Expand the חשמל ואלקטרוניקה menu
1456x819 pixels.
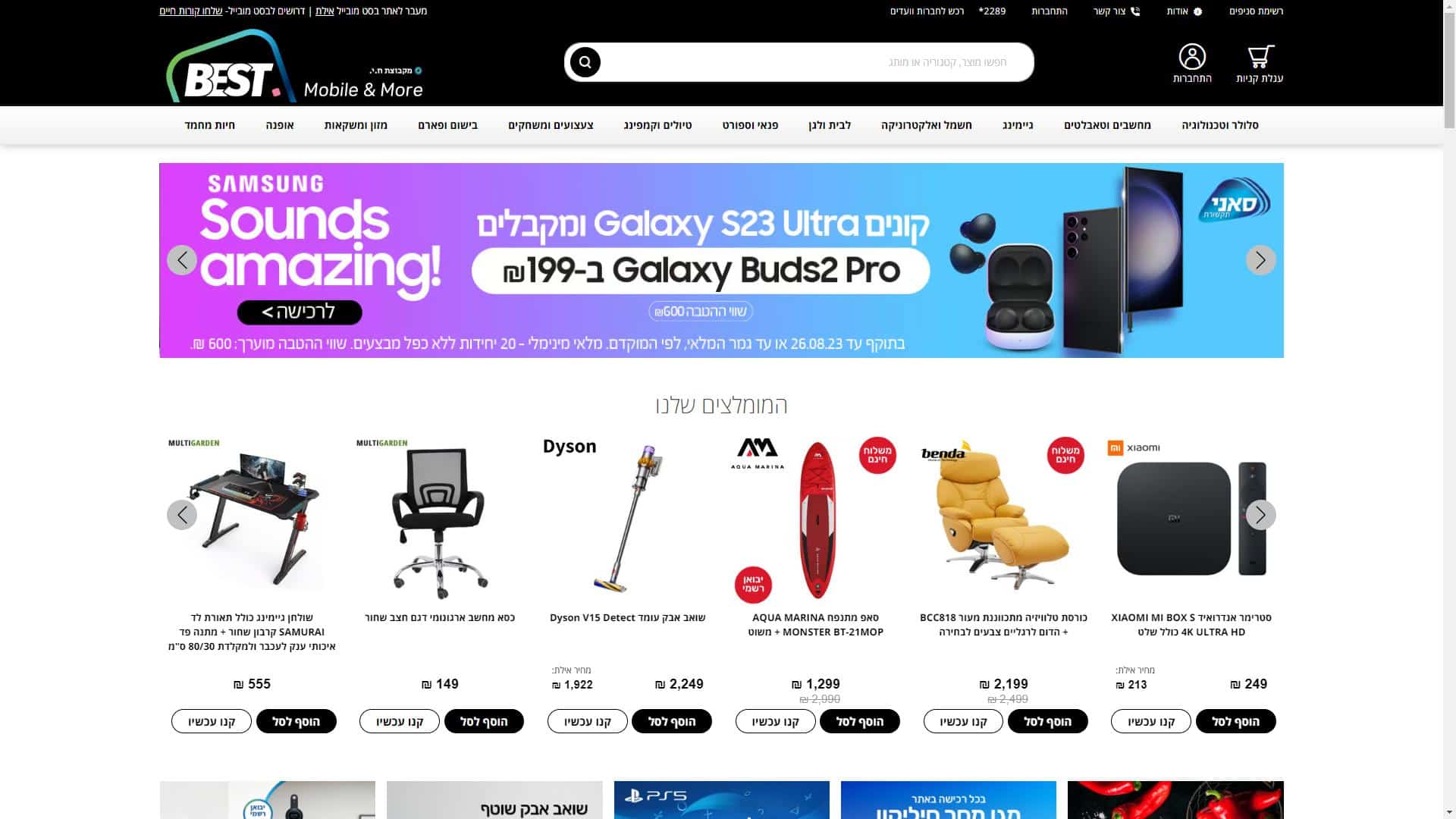point(926,125)
